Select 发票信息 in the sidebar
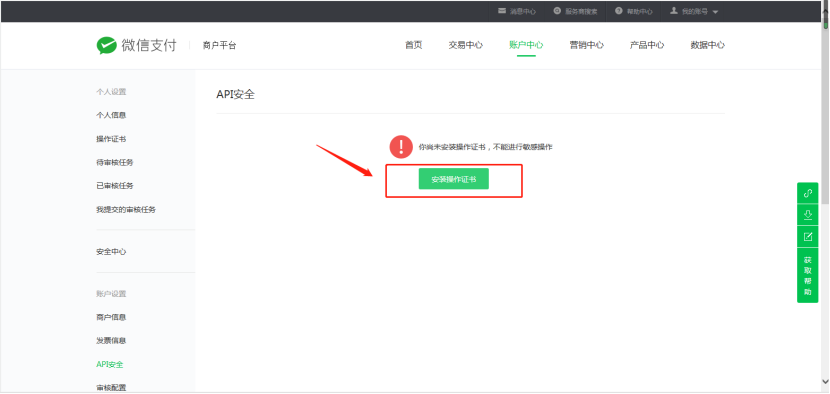Screen dimensions: 830x394 [x=111, y=341]
